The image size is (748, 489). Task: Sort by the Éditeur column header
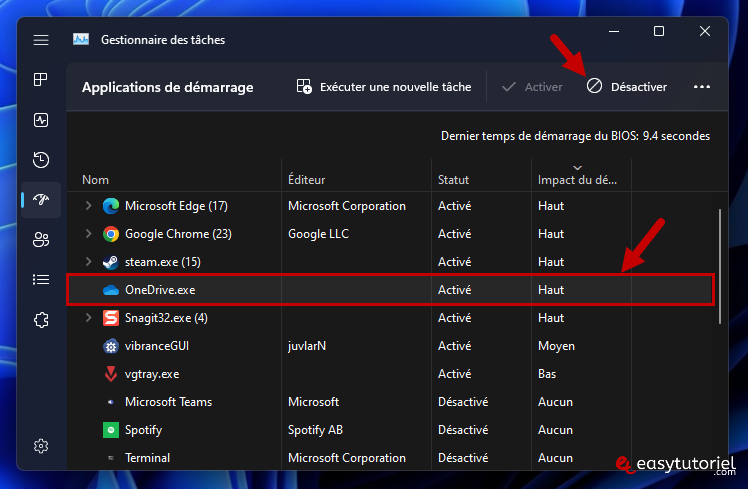(306, 180)
